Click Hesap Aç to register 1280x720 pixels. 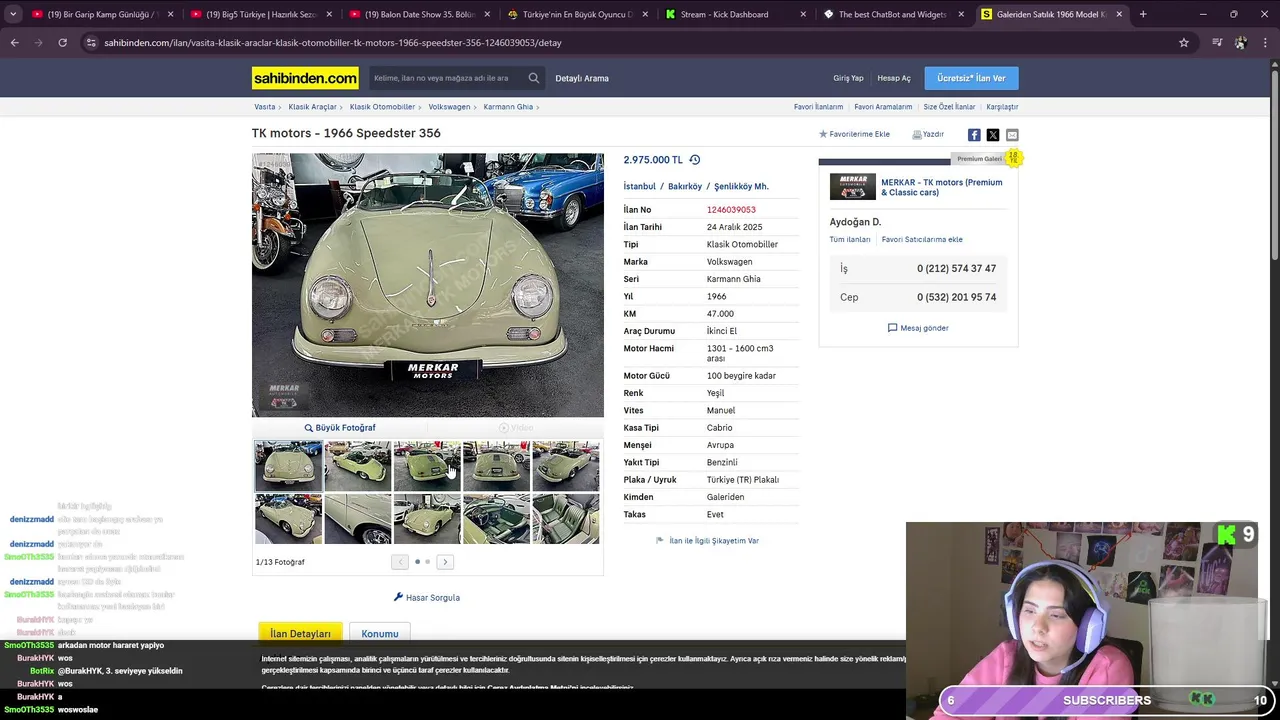click(894, 78)
